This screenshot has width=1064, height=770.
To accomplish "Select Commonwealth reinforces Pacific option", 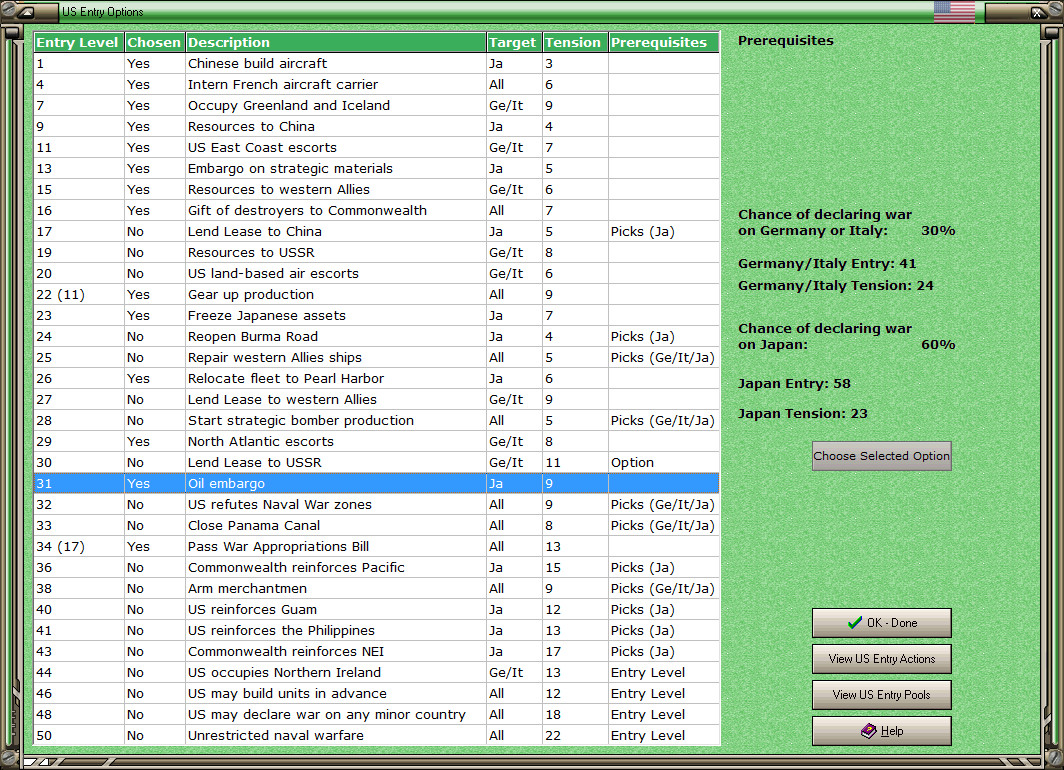I will coord(377,568).
